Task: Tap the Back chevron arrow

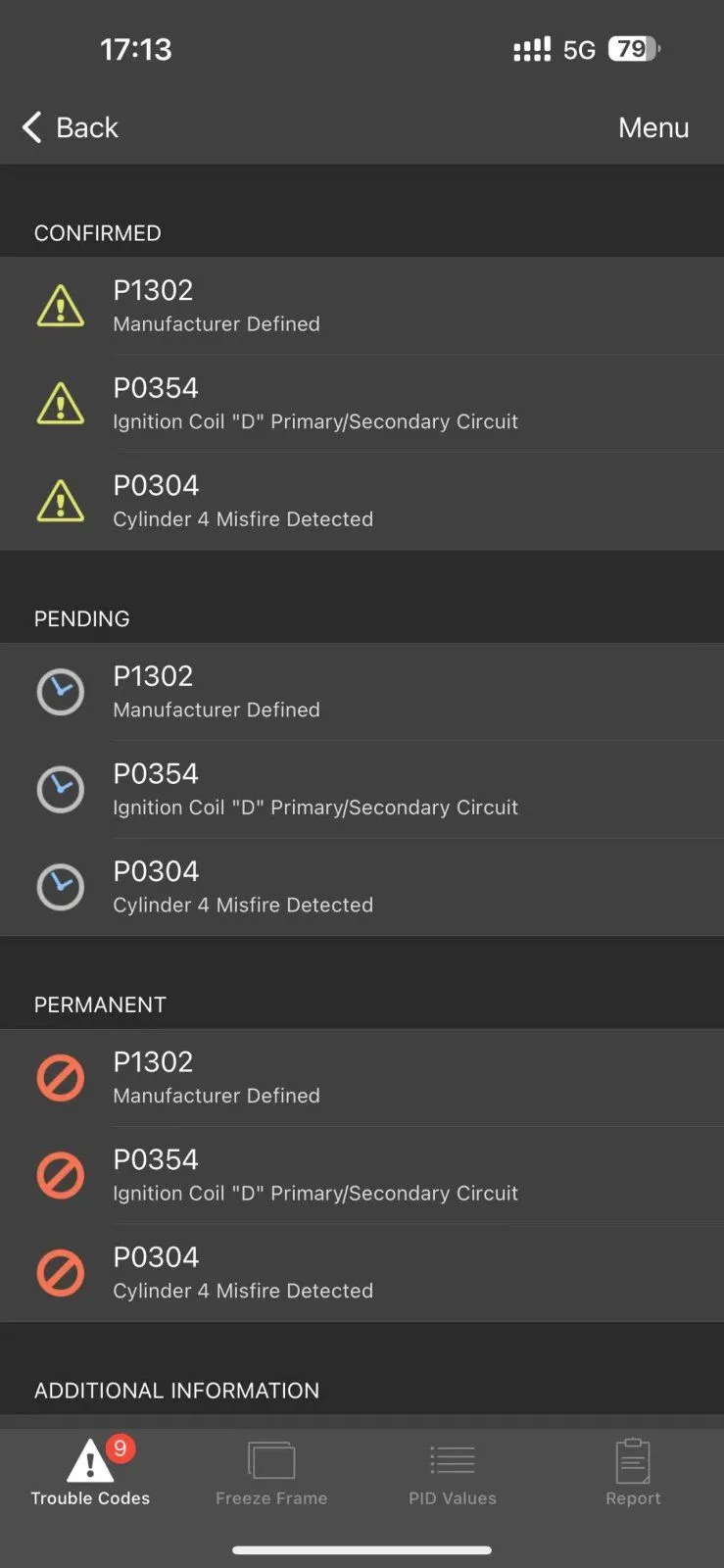Action: coord(32,127)
